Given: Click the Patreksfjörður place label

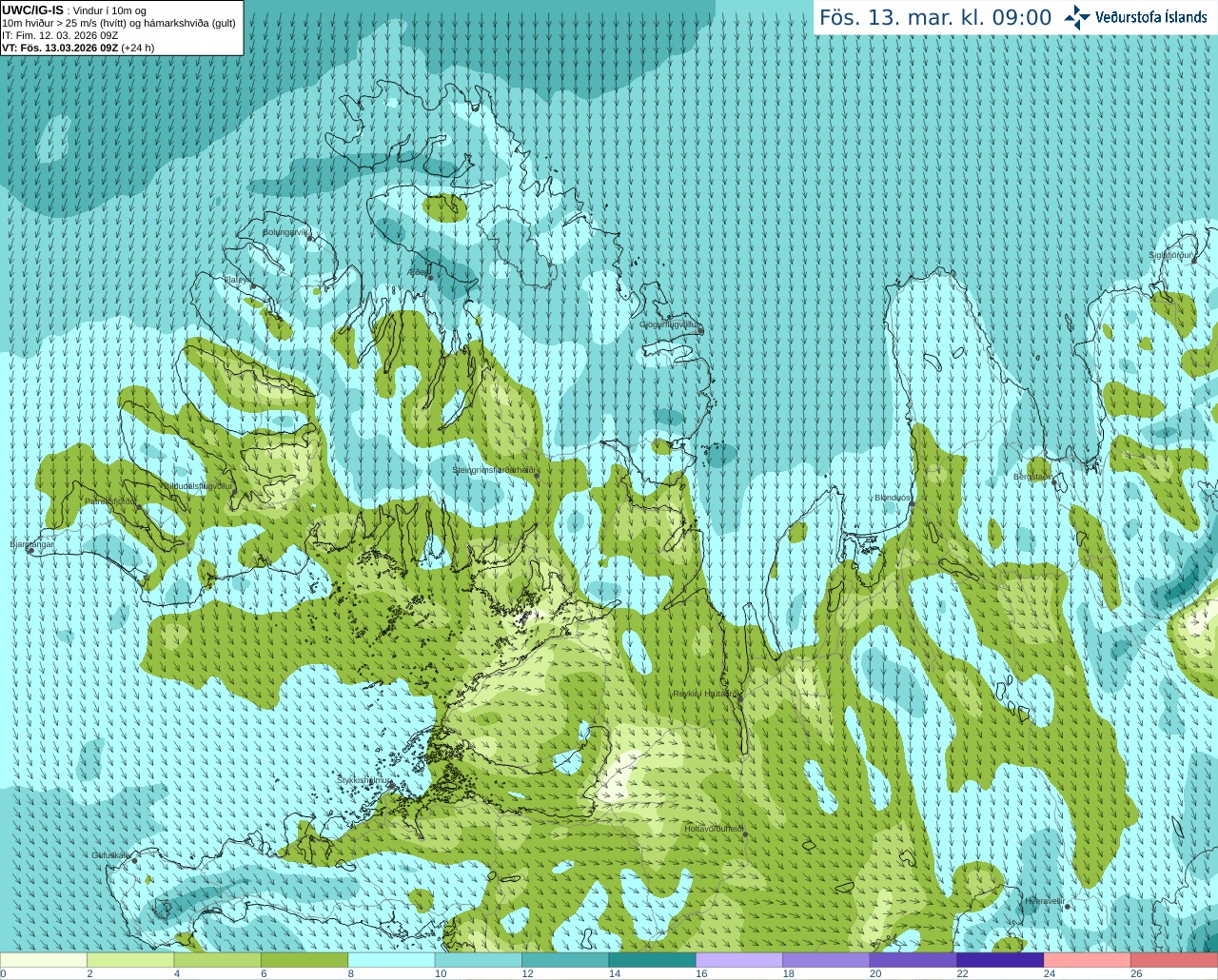Looking at the screenshot, I should pos(110,500).
